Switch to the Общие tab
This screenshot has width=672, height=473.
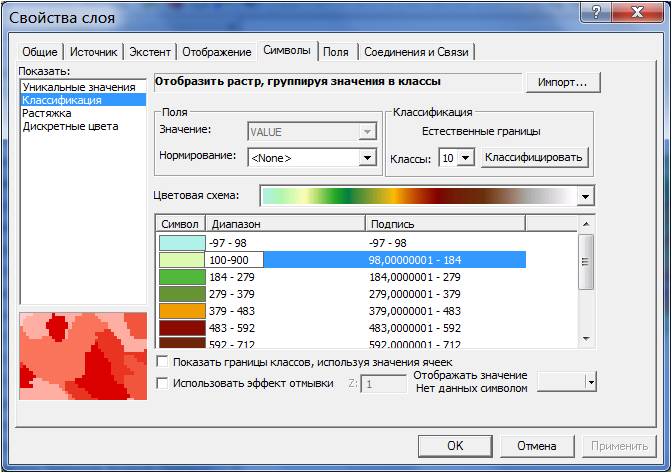click(x=40, y=52)
